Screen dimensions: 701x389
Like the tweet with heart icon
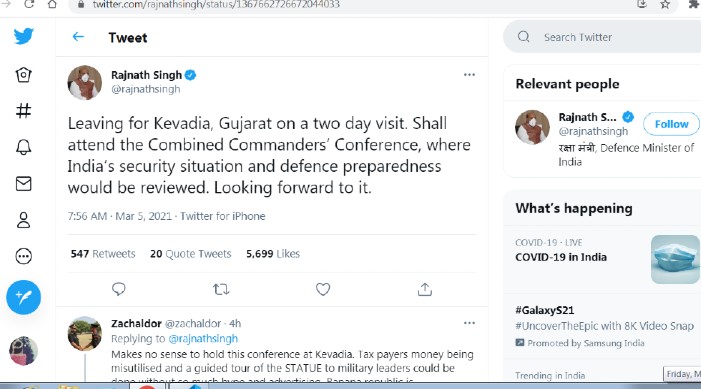(x=323, y=289)
